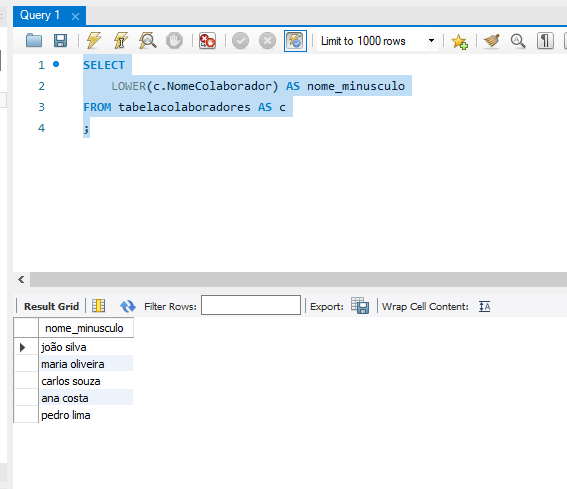Toggle Wrap Cell Content icon
The width and height of the screenshot is (567, 489).
tap(485, 306)
